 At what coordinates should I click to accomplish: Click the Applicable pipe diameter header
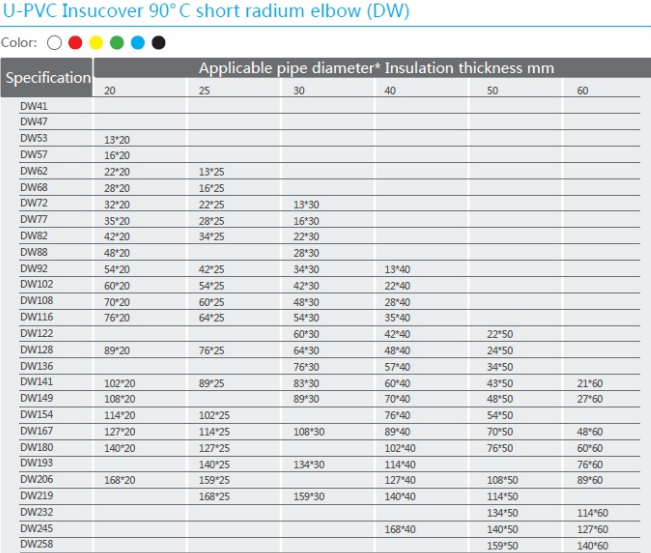click(x=376, y=68)
